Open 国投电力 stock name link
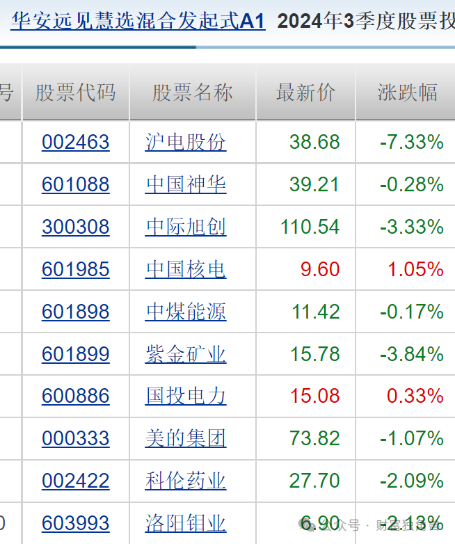The image size is (455, 544). 186,396
